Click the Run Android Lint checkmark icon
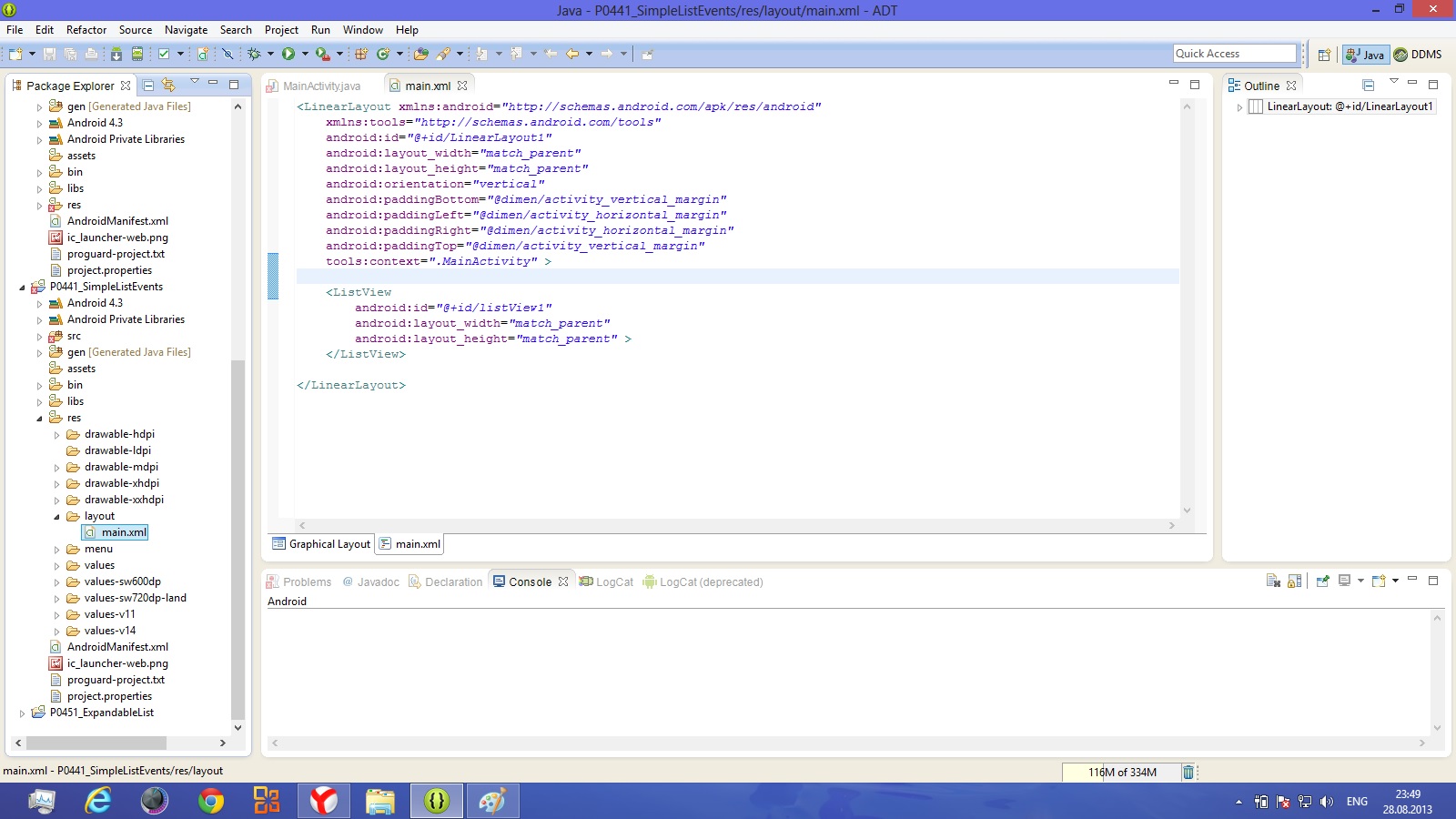Screen dimensions: 1456x819 [164, 55]
